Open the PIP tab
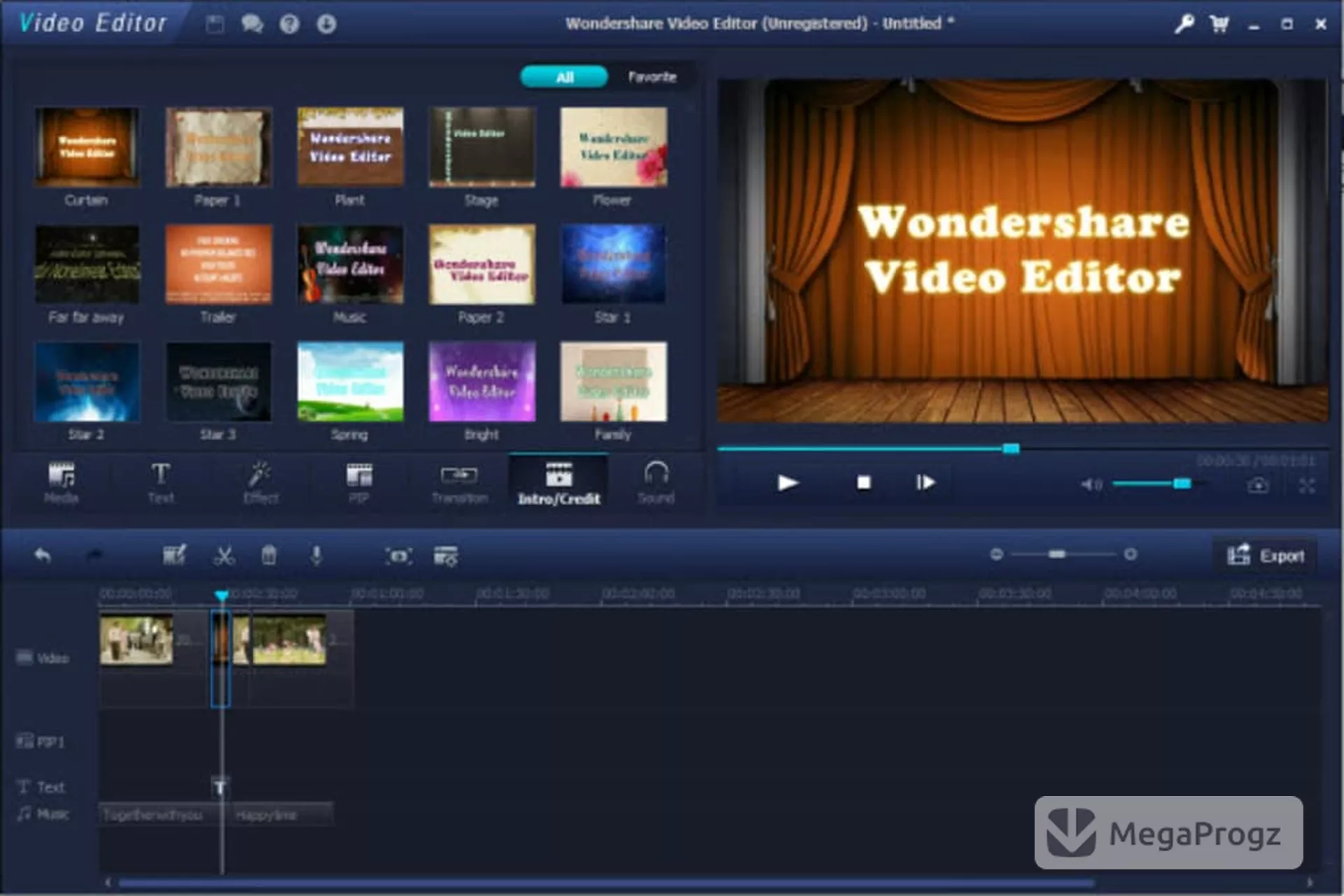This screenshot has height=896, width=1344. (x=359, y=483)
